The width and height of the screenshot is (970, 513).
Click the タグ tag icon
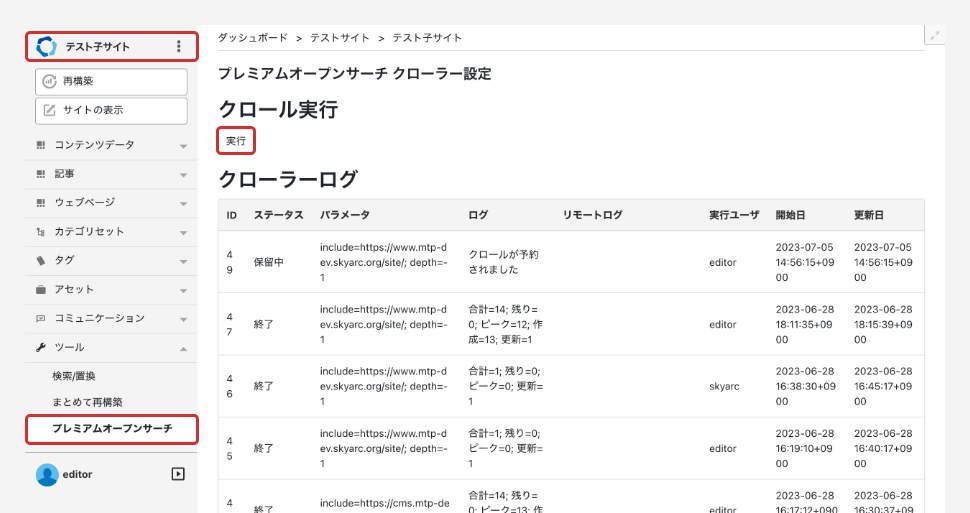click(x=41, y=261)
